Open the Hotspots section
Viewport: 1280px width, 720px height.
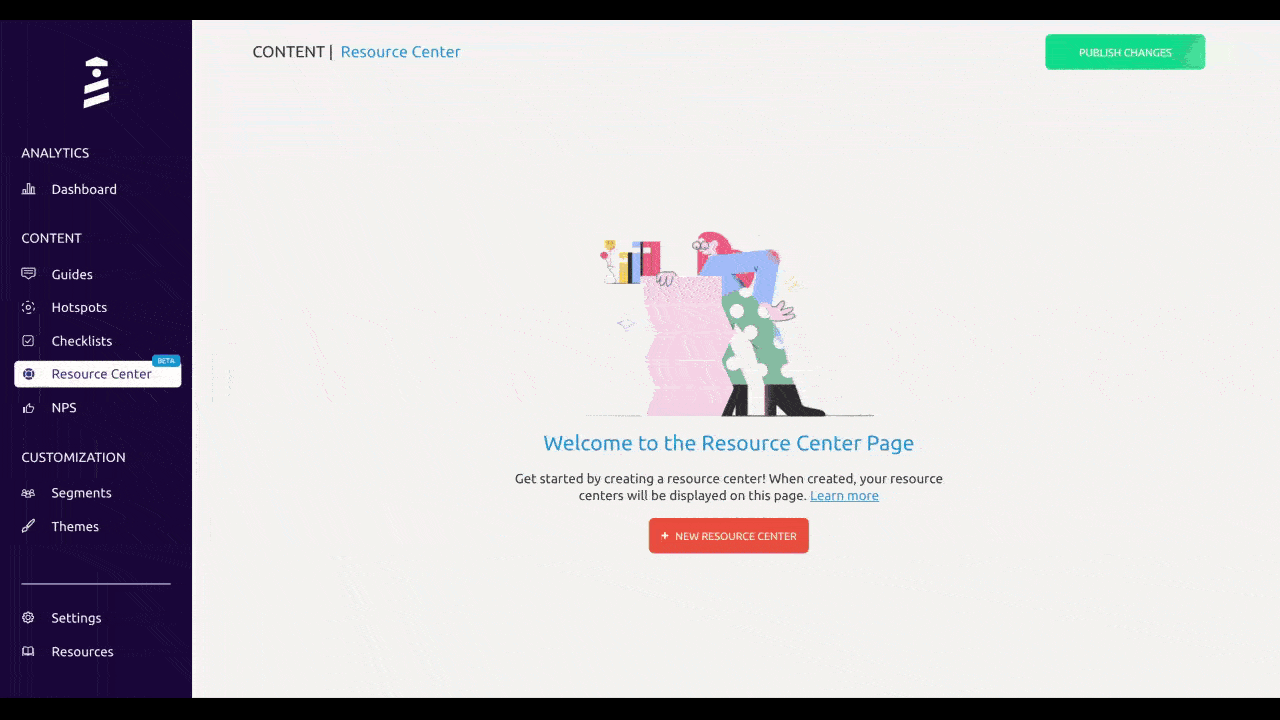click(79, 307)
